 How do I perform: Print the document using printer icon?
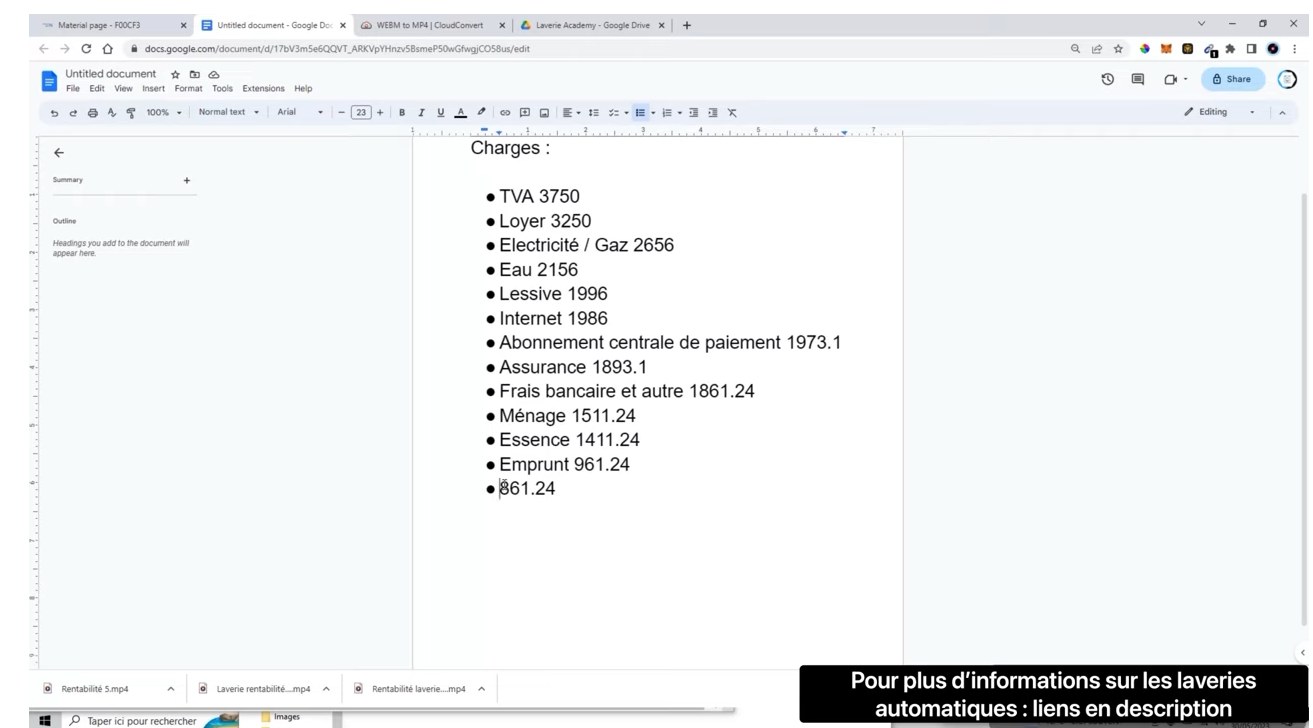[x=92, y=113]
